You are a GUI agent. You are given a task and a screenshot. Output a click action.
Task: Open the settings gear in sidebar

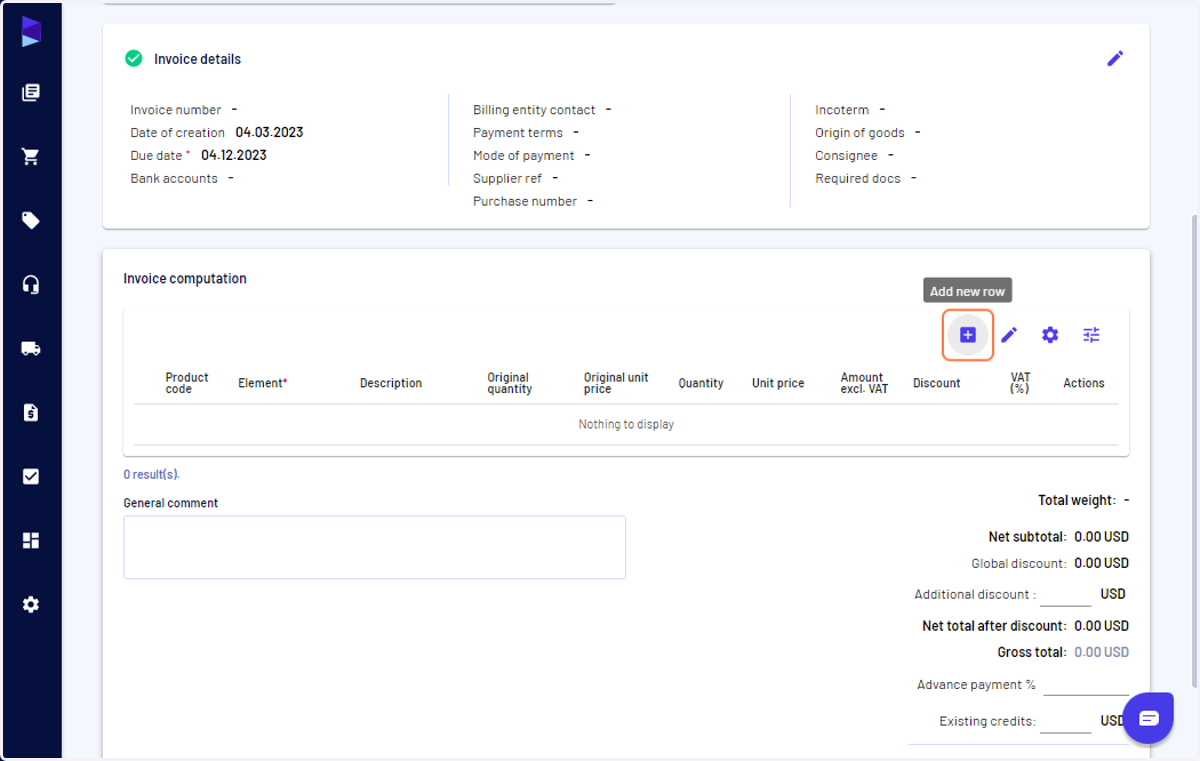(x=31, y=605)
